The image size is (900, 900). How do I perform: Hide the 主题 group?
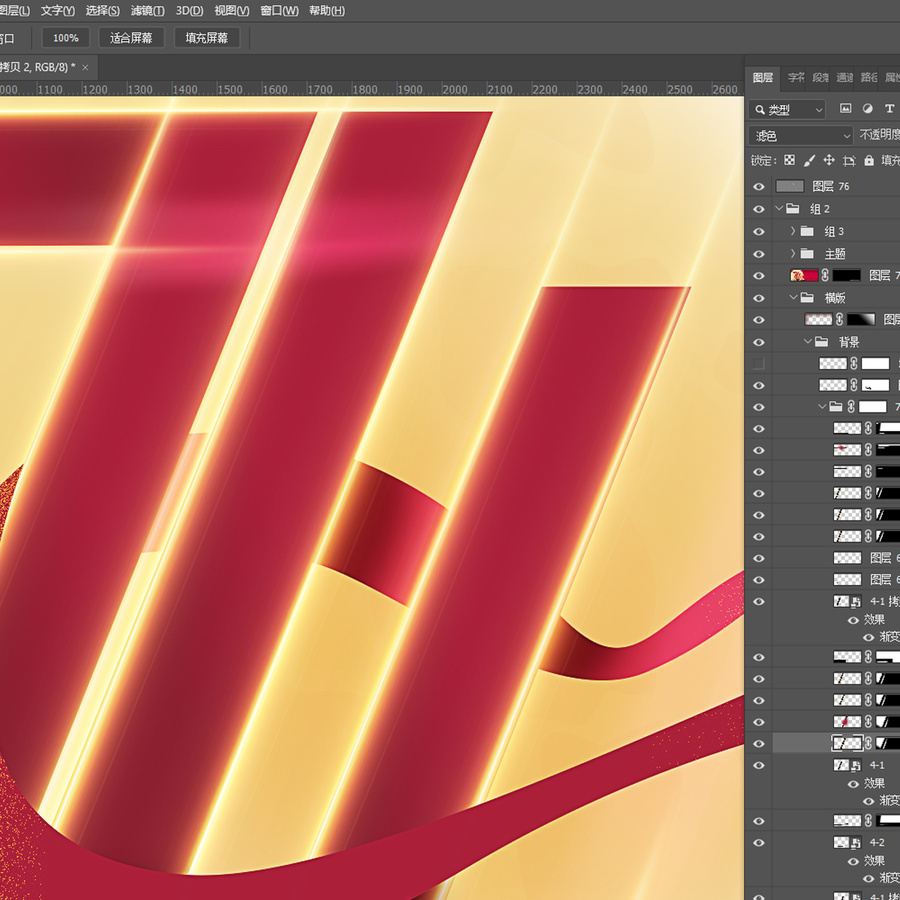[759, 254]
